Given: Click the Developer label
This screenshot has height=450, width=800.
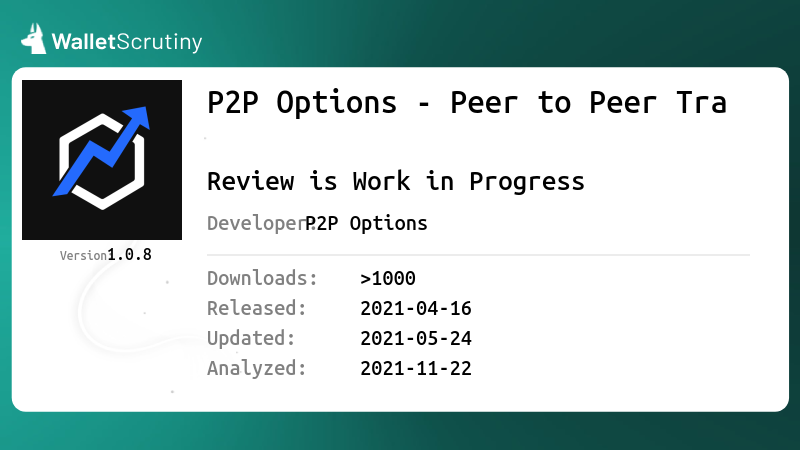Looking at the screenshot, I should [x=259, y=223].
